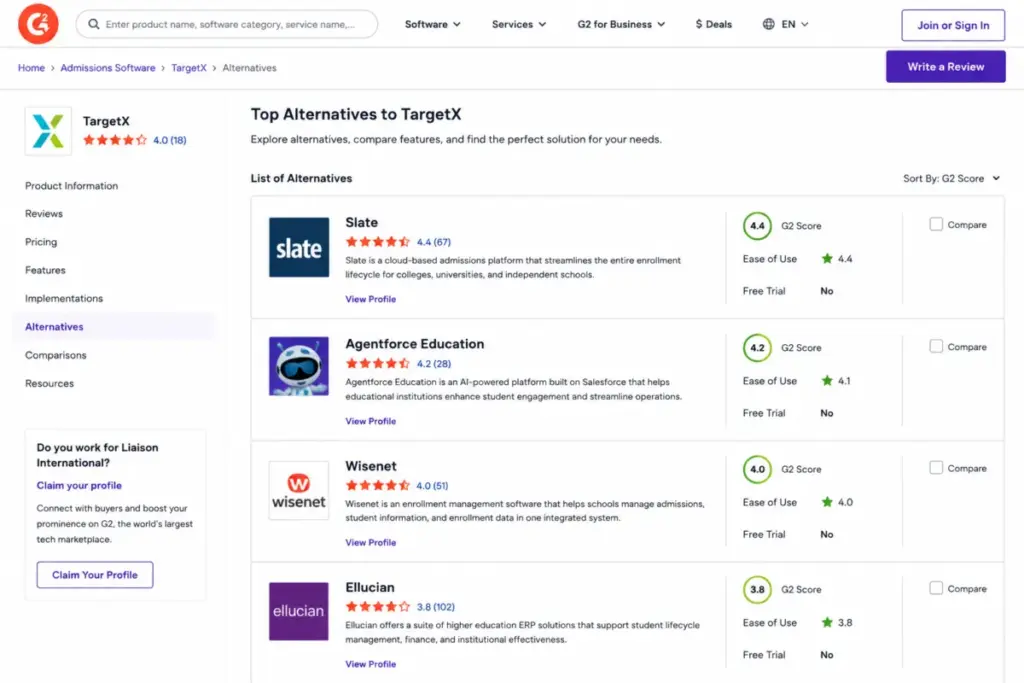
Task: Open Features in the sidebar
Action: [x=45, y=270]
